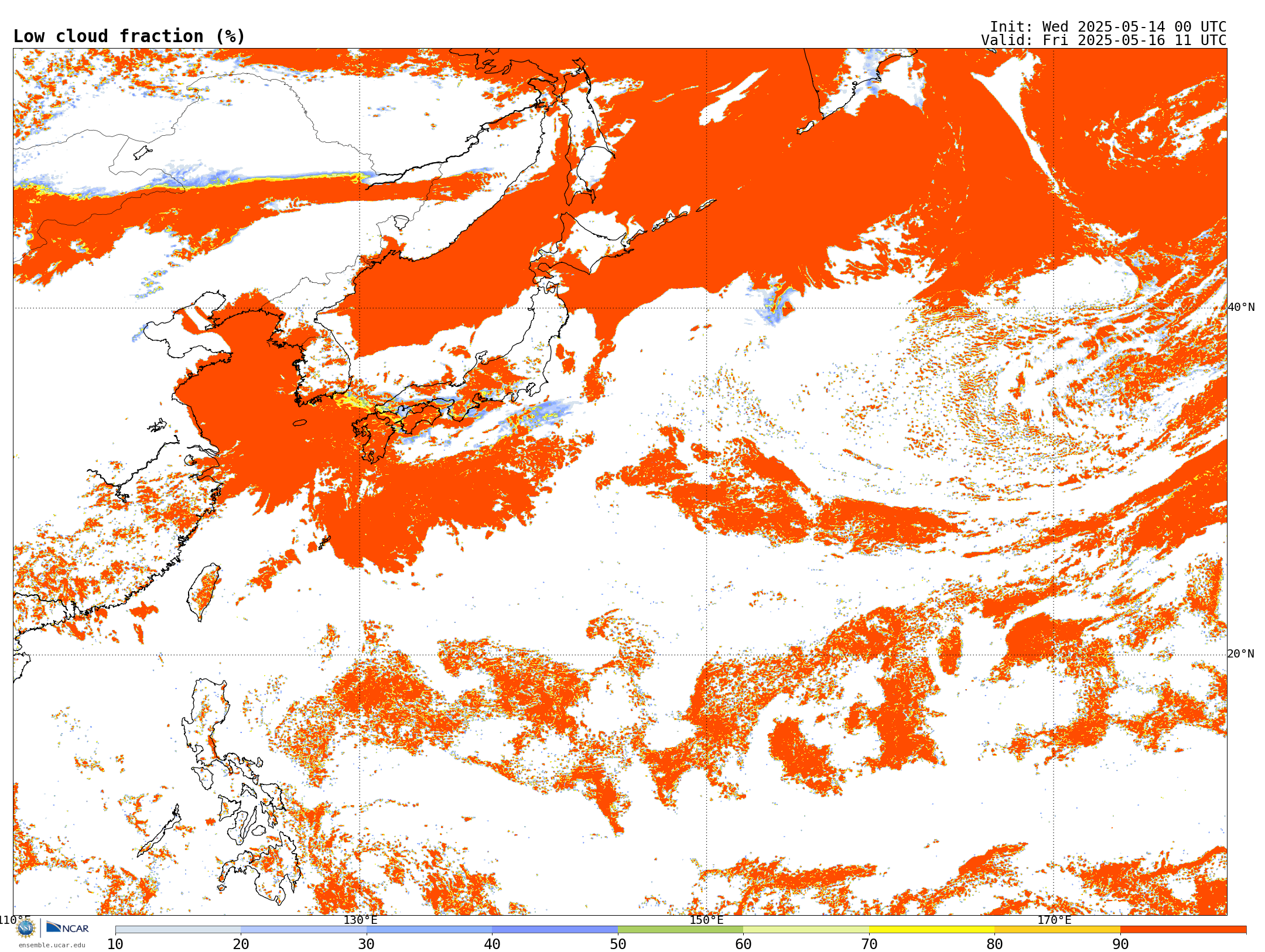Click the 90+ orange-red colorbar segment
This screenshot has width=1265, height=952.
(1183, 930)
